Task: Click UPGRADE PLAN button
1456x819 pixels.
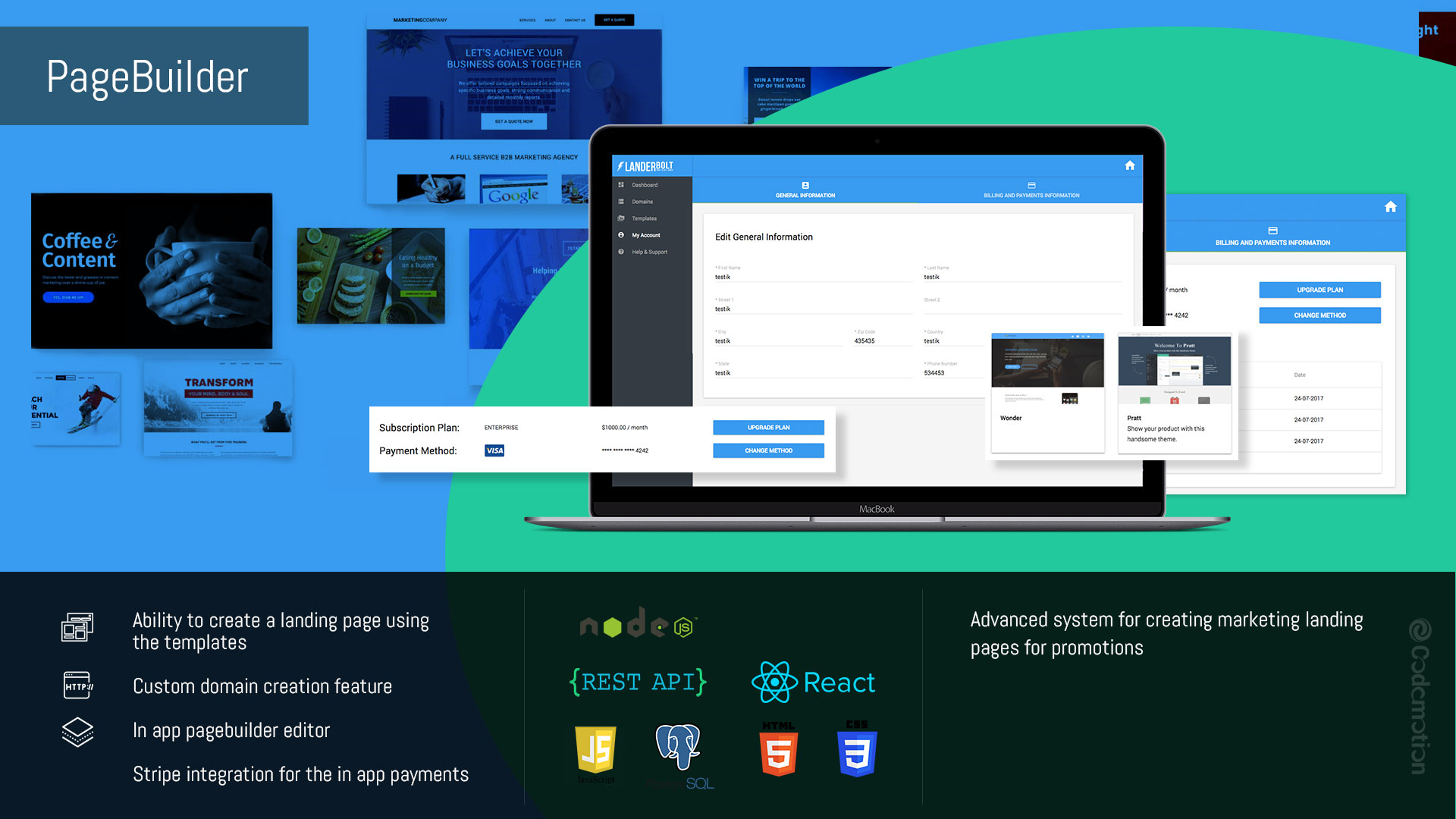Action: coord(768,427)
